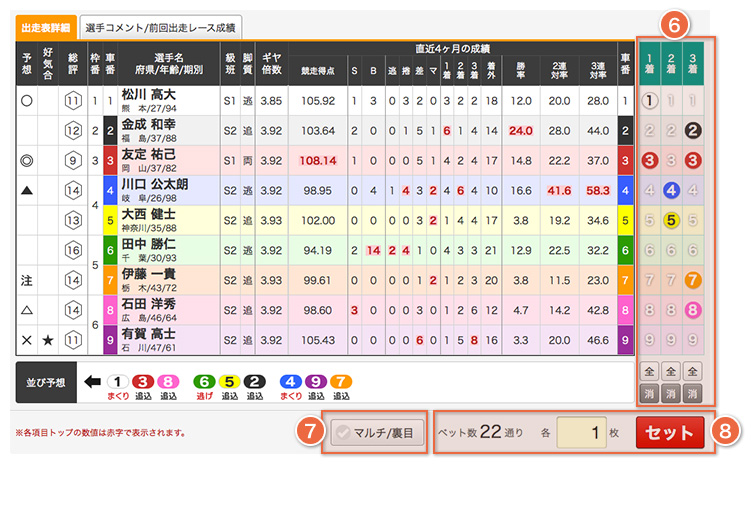Select number 5 in 3着 column
Screen dimensions: 754x530
(692, 220)
